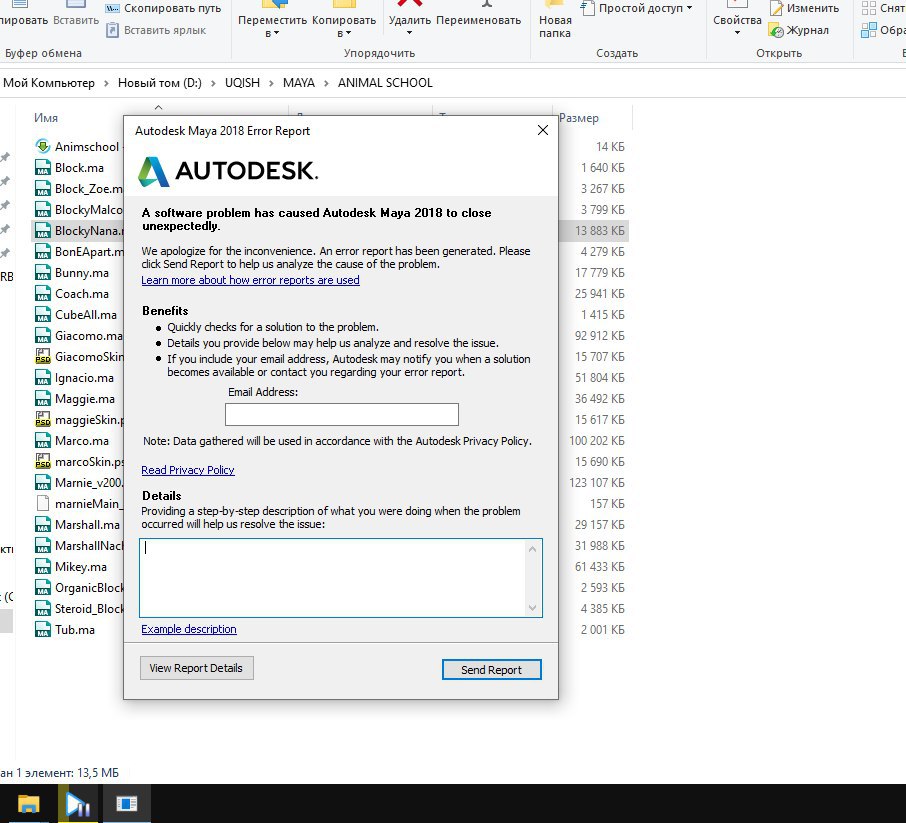Expand breadcrumb arrow after UQISH
906x823 pixels.
tap(271, 83)
